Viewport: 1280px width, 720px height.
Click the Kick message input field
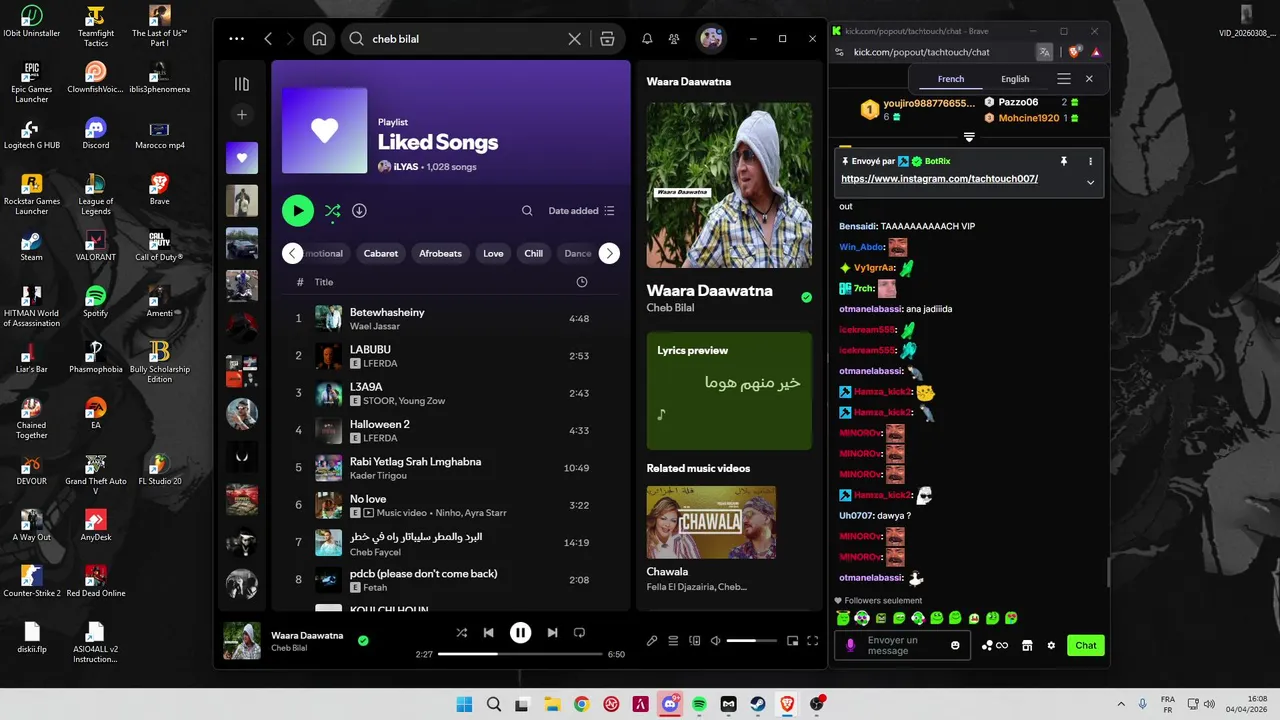click(902, 645)
